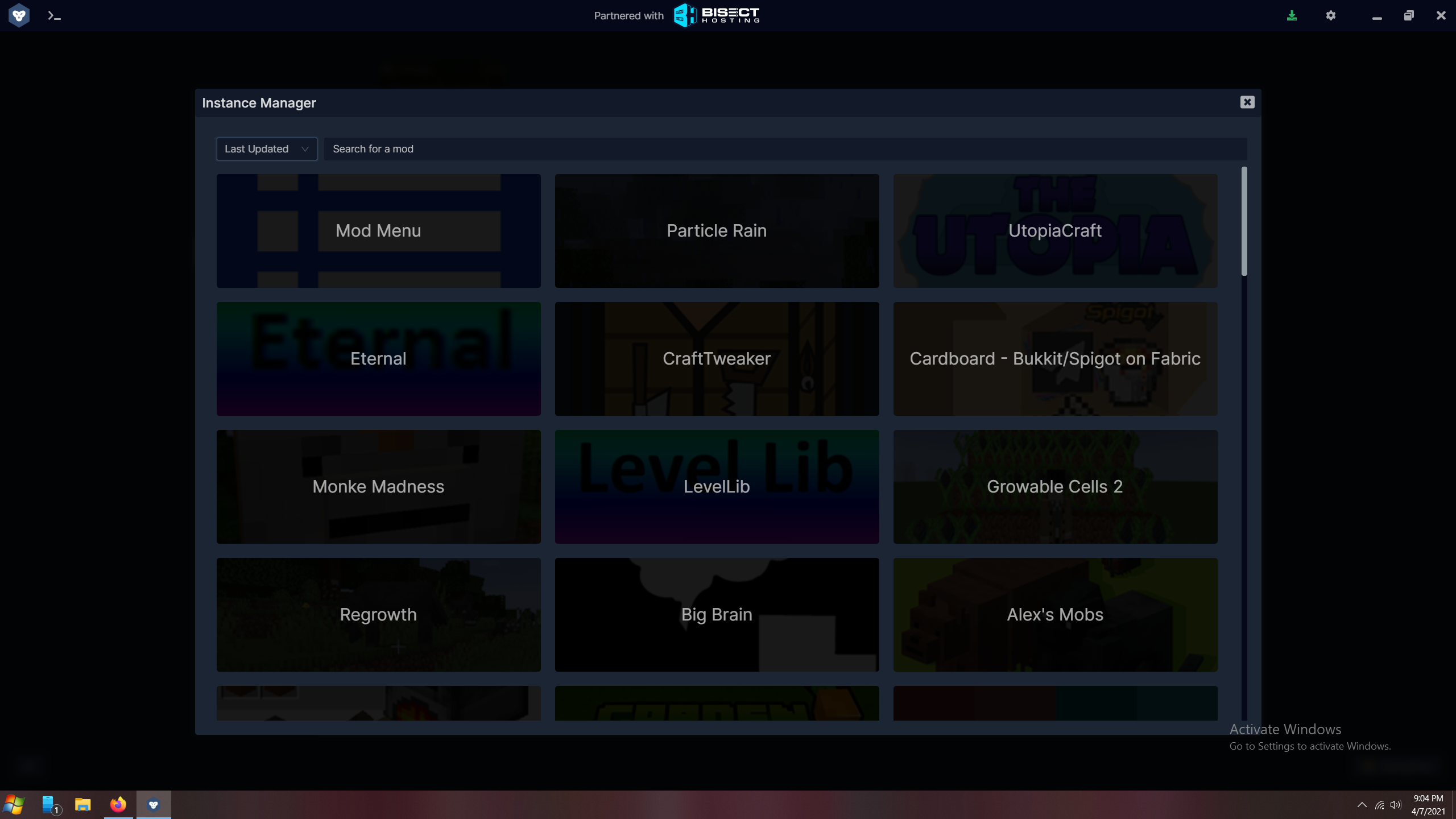The image size is (1456, 819).
Task: Select the Growable Cells 2 mod
Action: [1054, 486]
